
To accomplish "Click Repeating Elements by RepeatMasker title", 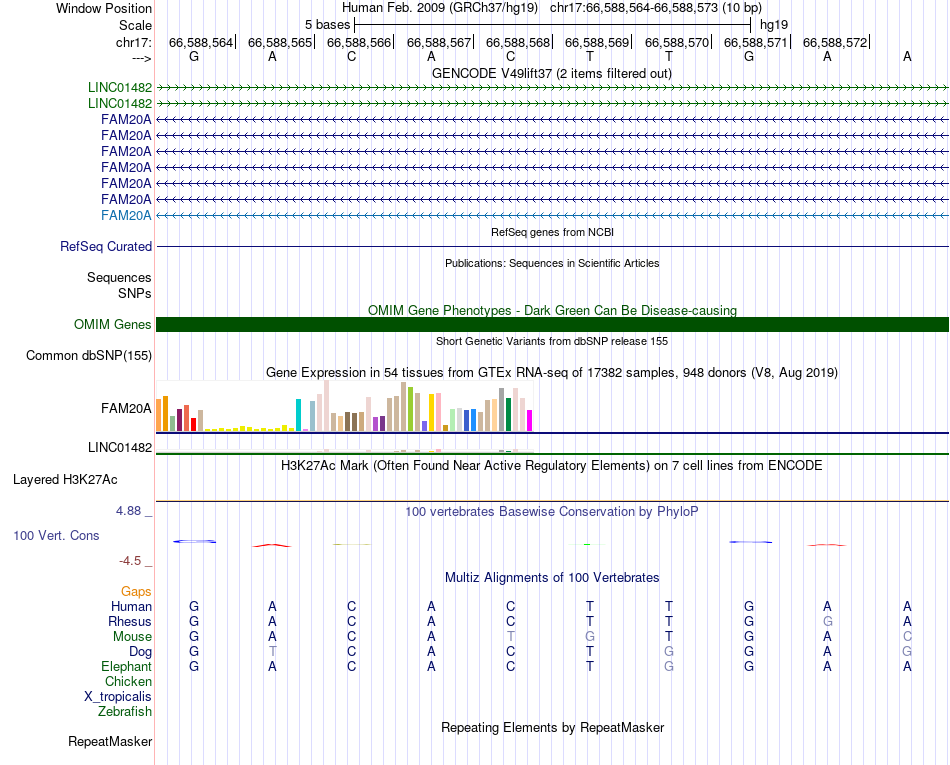I will point(553,727).
